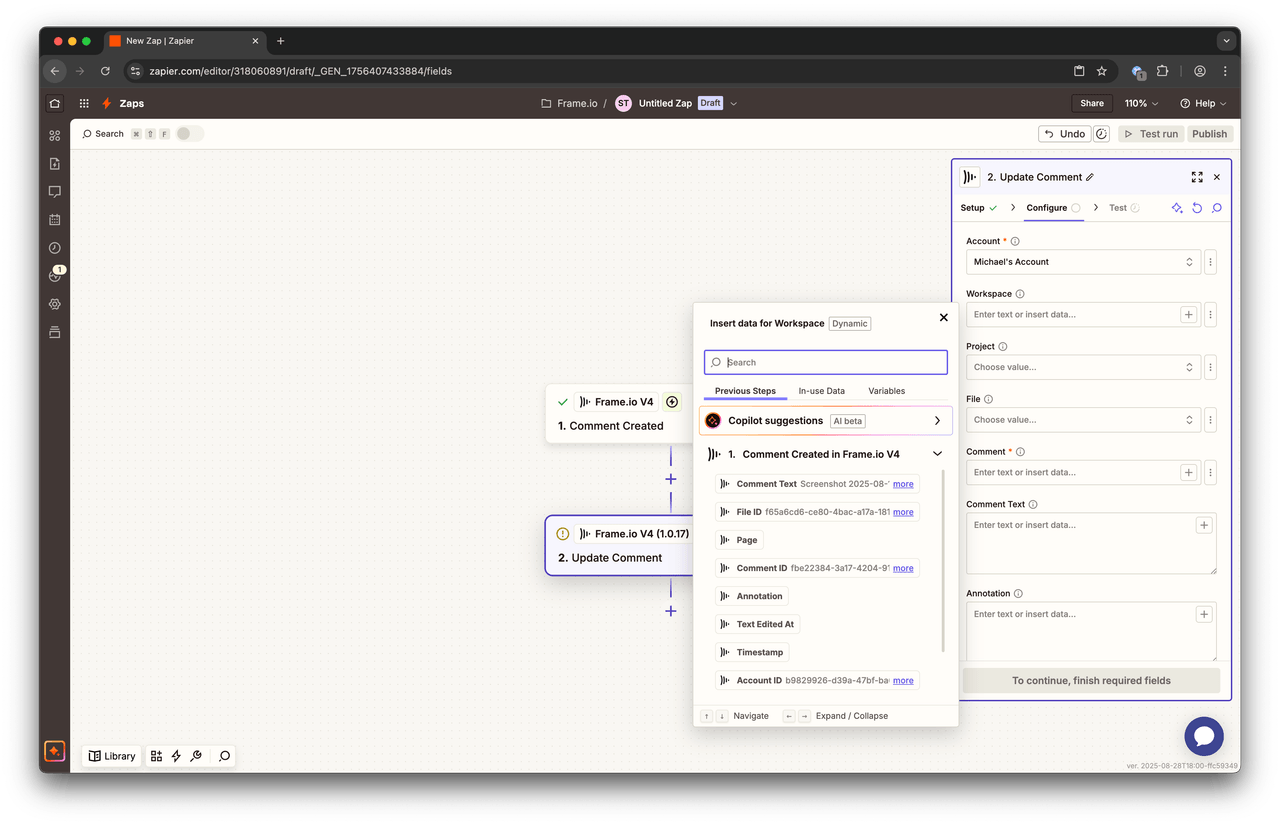This screenshot has height=825, width=1280.
Task: Click the pencil icon to rename step
Action: coord(1090,177)
